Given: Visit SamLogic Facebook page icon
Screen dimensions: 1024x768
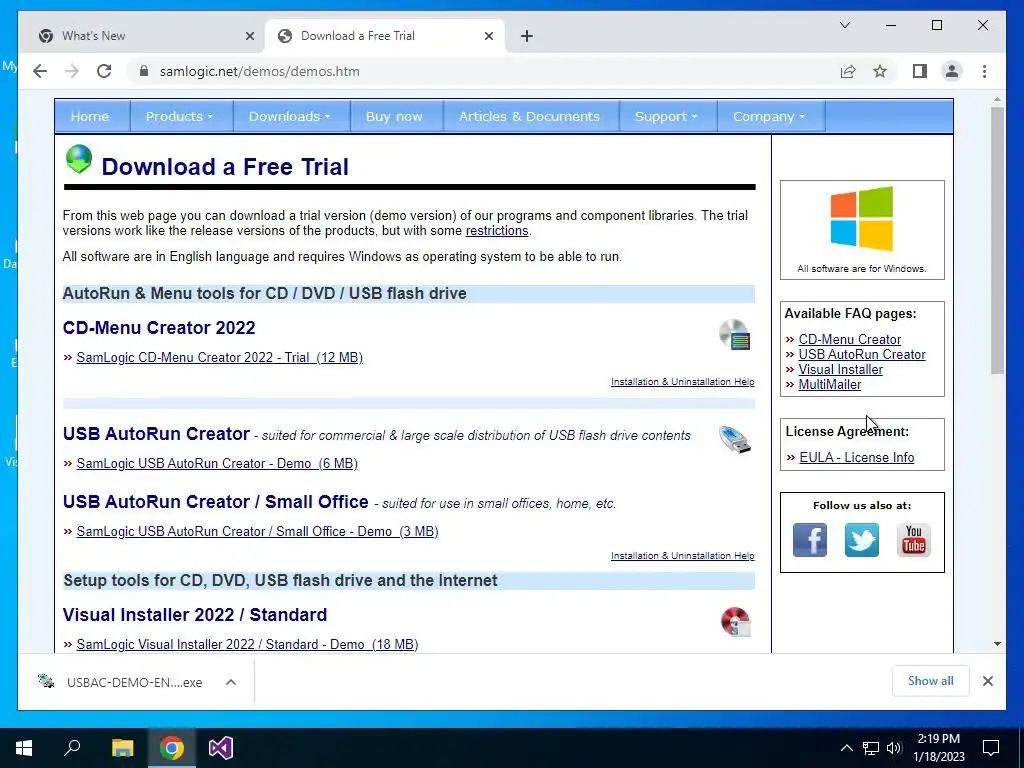Looking at the screenshot, I should 810,539.
